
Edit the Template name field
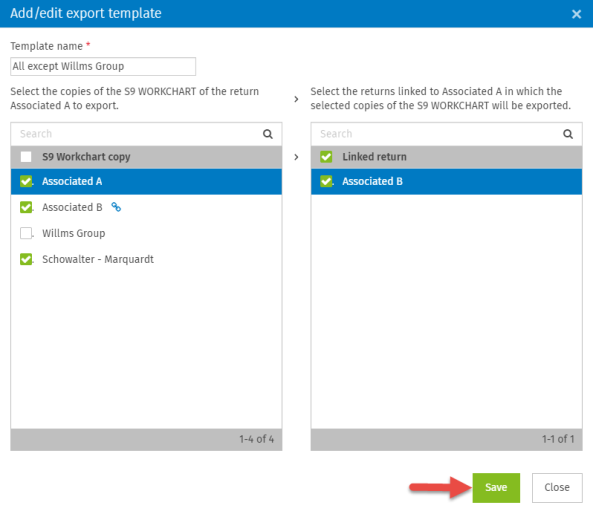click(103, 67)
